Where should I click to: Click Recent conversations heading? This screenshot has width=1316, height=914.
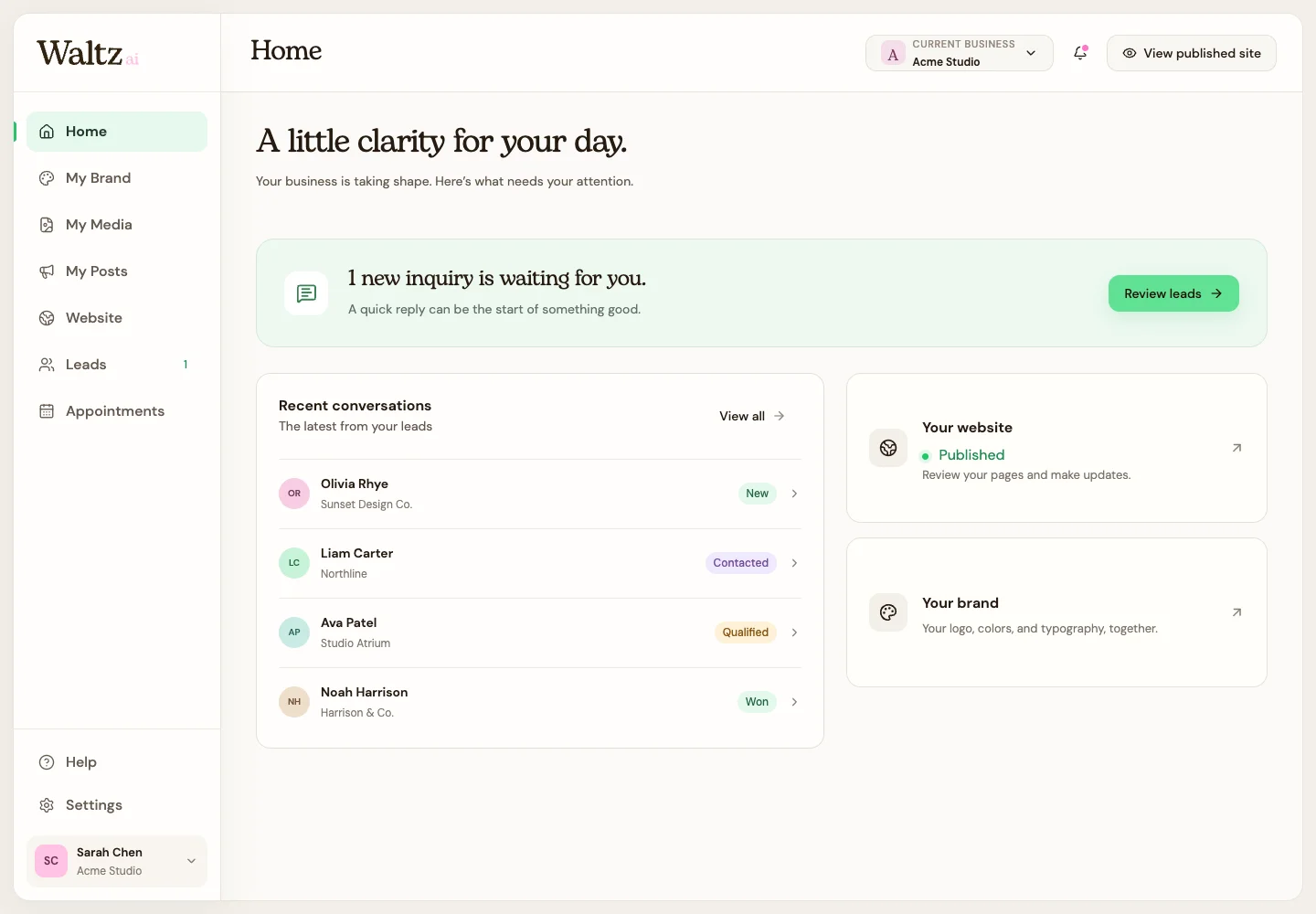[355, 406]
